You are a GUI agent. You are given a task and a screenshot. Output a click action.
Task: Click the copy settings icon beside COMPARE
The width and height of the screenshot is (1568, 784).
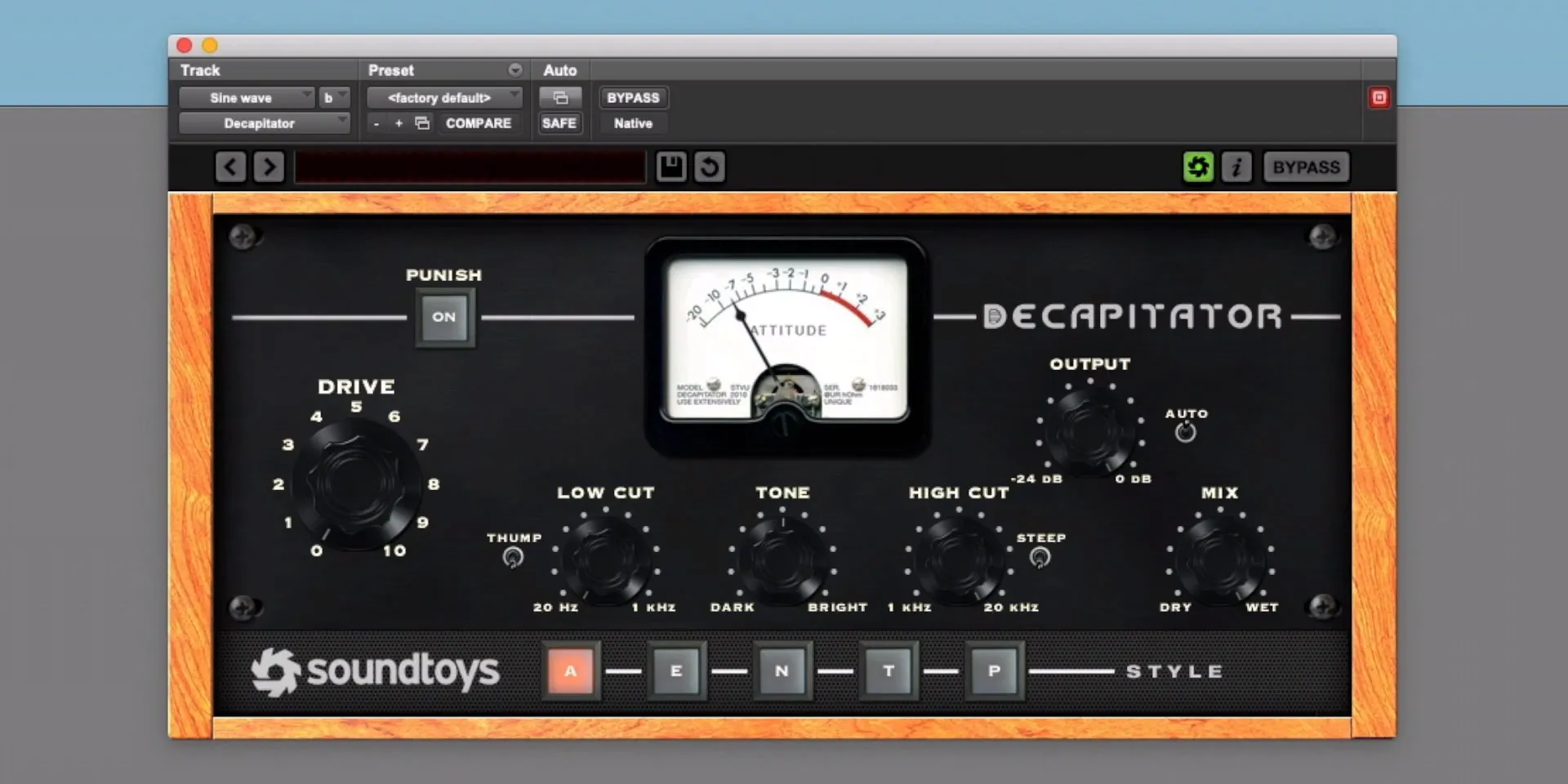[x=422, y=123]
